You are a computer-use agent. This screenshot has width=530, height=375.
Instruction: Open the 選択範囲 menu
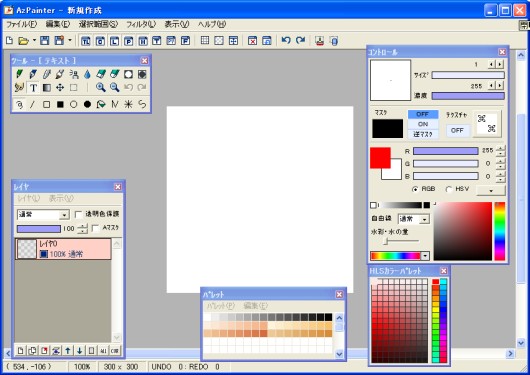tap(98, 24)
